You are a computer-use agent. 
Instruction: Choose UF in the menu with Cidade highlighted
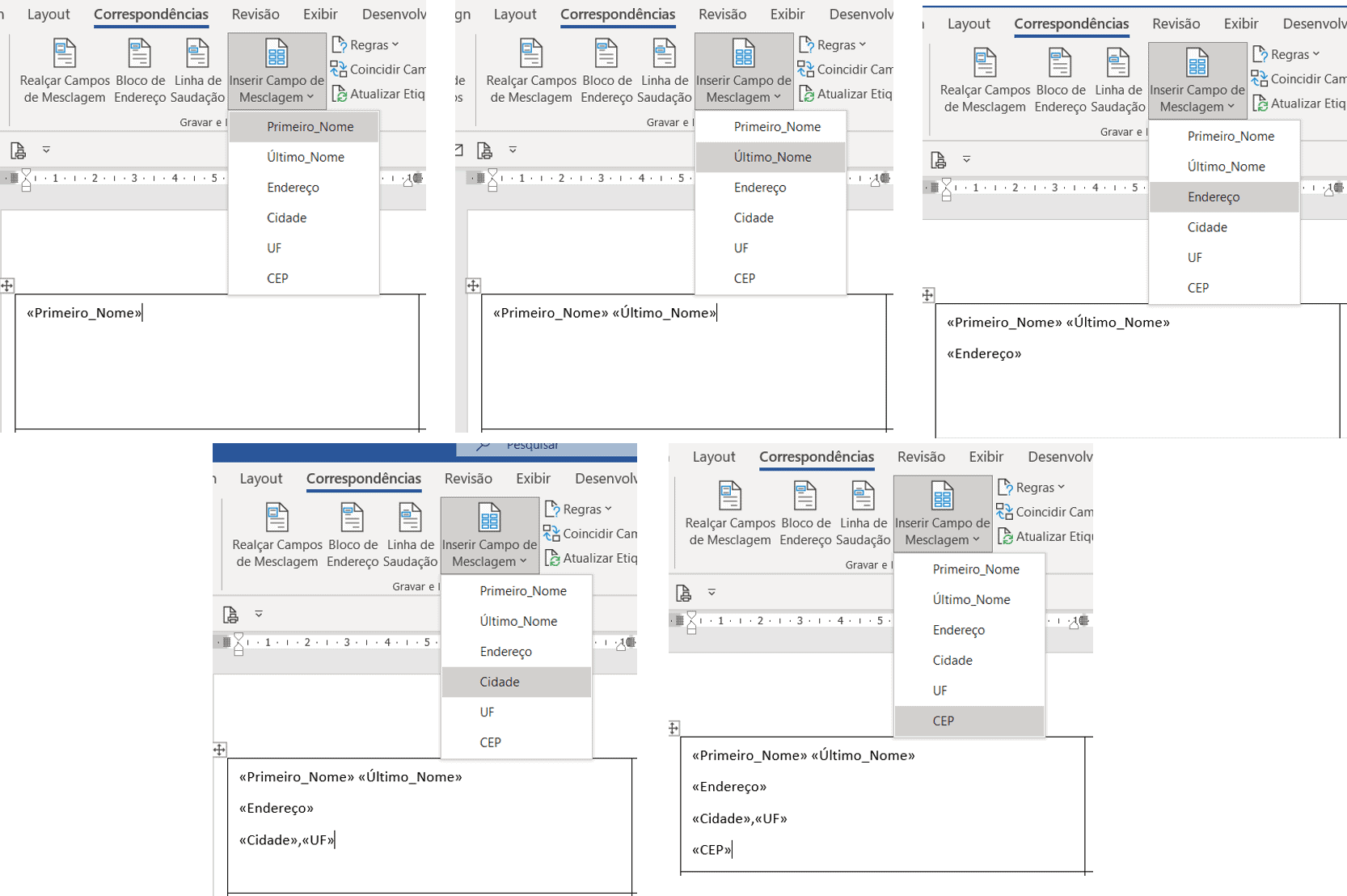pyautogui.click(x=517, y=712)
